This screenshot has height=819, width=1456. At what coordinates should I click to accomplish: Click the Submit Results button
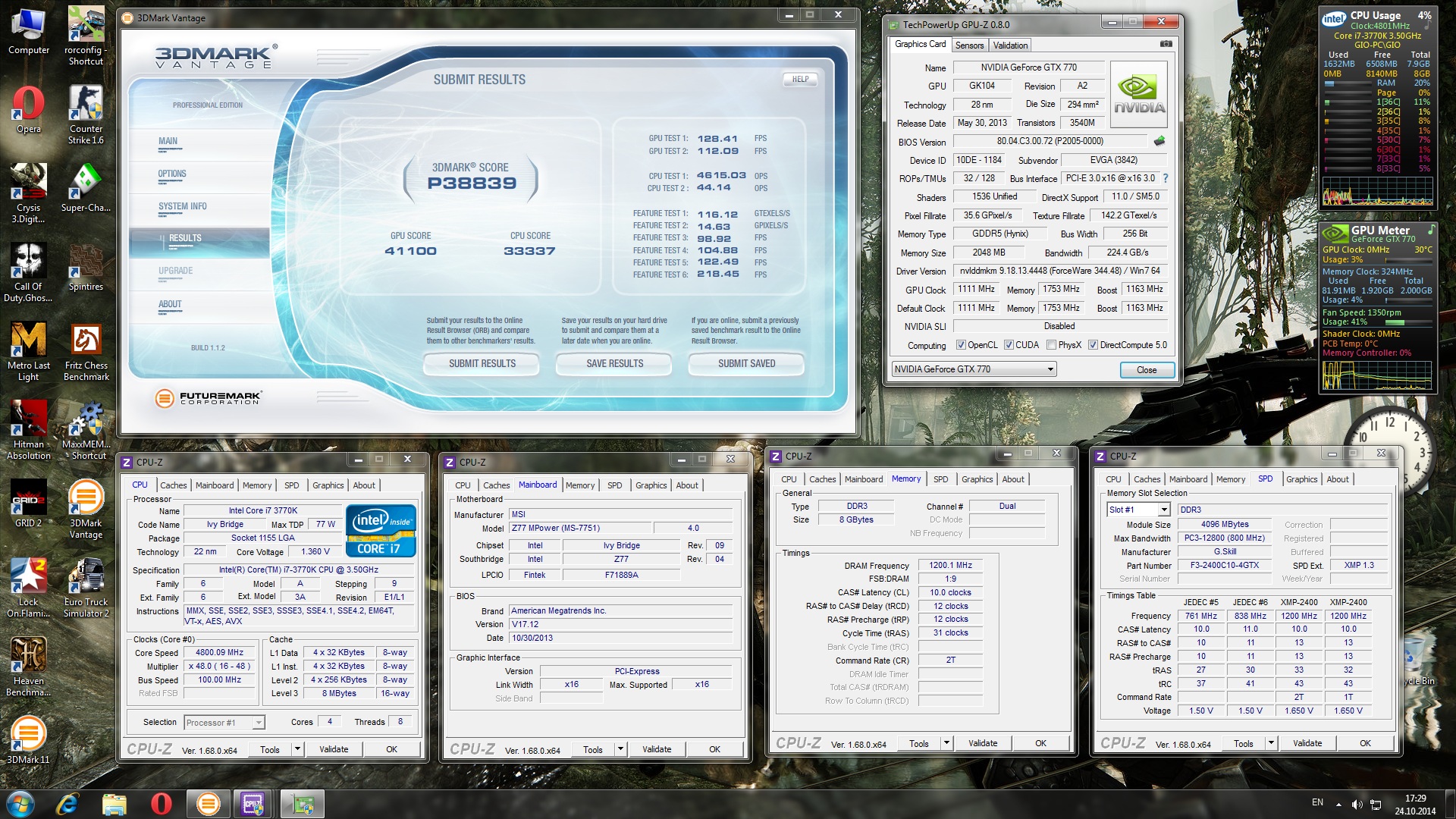[x=482, y=364]
